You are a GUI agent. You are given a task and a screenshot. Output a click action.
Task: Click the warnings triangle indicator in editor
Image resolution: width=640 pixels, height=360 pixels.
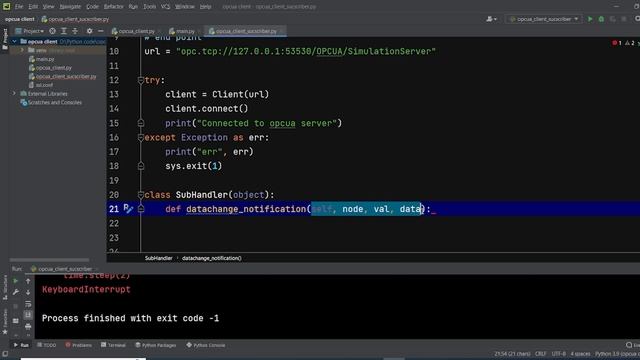pos(630,43)
